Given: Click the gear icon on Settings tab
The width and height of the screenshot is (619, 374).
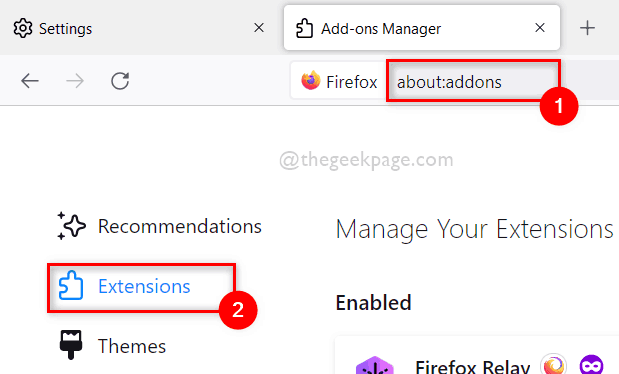Looking at the screenshot, I should point(23,28).
